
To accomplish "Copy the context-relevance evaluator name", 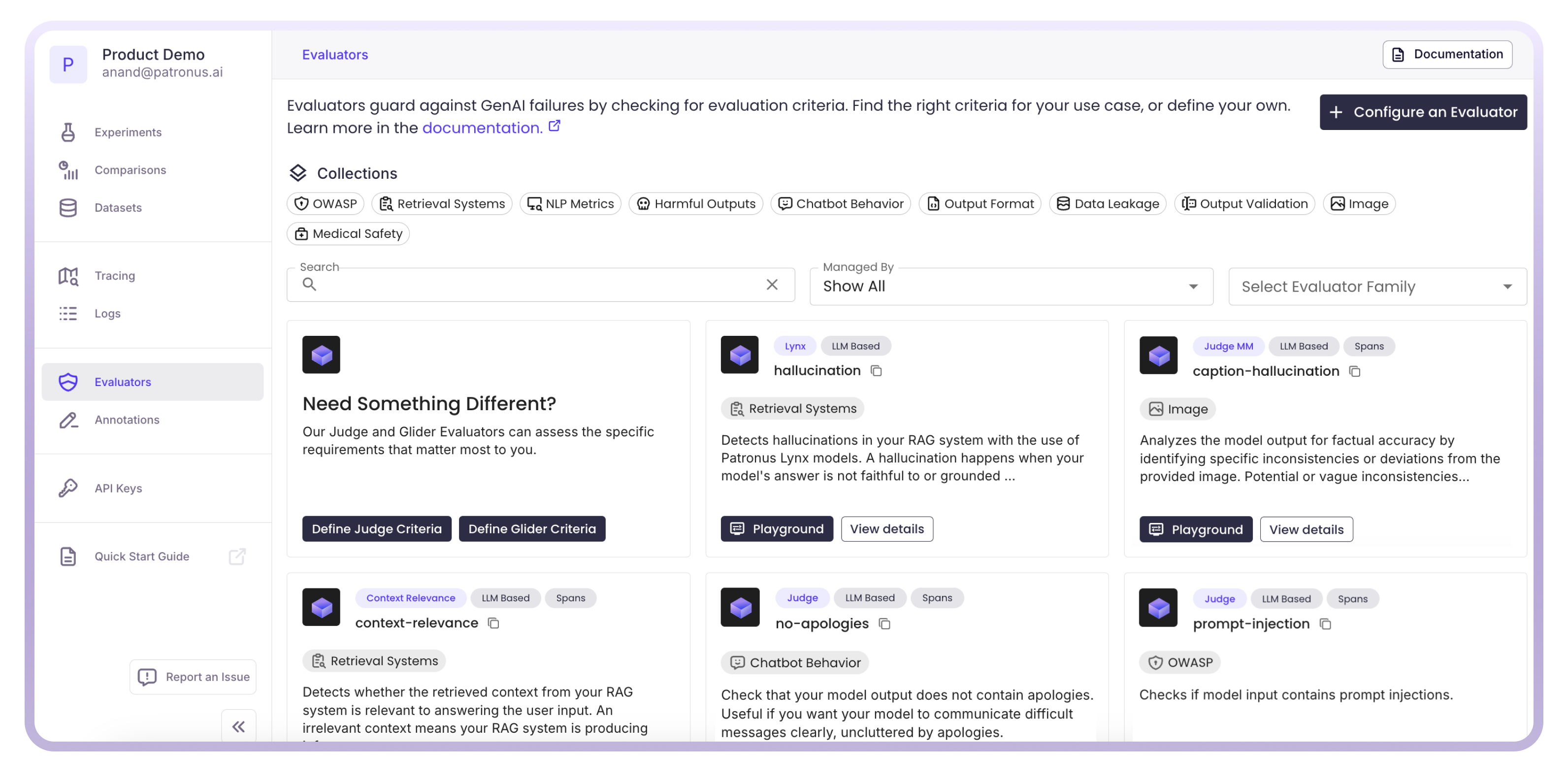I will 493,623.
